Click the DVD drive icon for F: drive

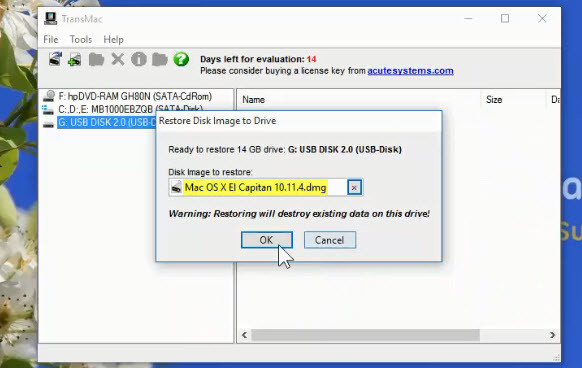point(49,96)
